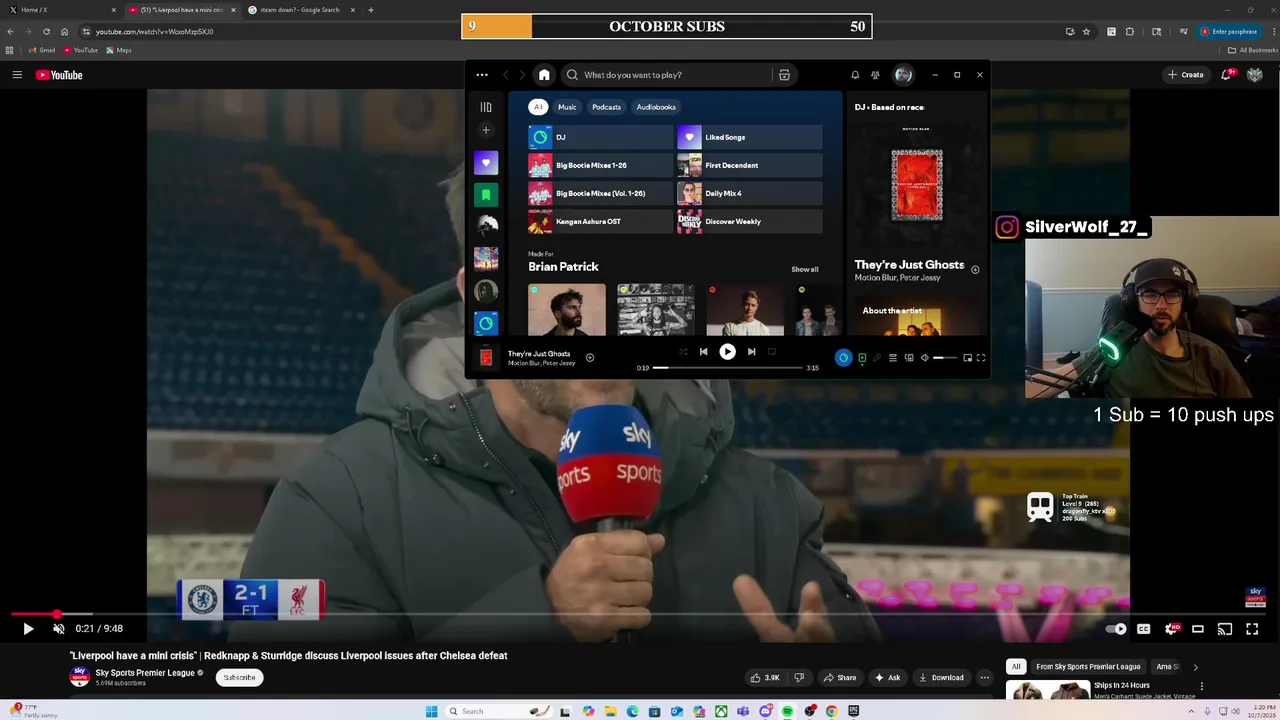This screenshot has width=1280, height=720.
Task: Select the Audiobooks filter chip
Action: pyautogui.click(x=656, y=107)
